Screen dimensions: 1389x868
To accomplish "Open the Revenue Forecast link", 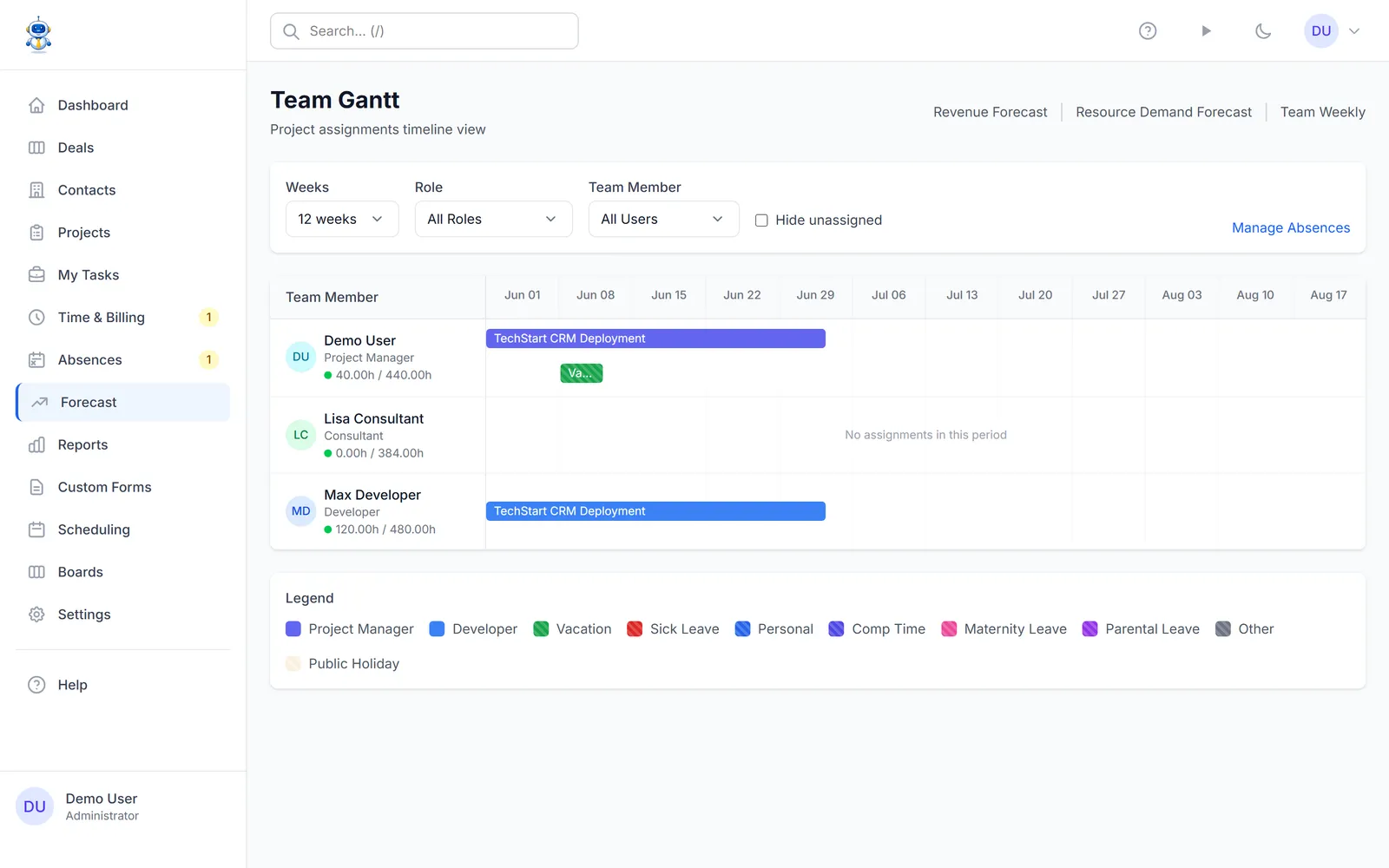I will tap(990, 112).
